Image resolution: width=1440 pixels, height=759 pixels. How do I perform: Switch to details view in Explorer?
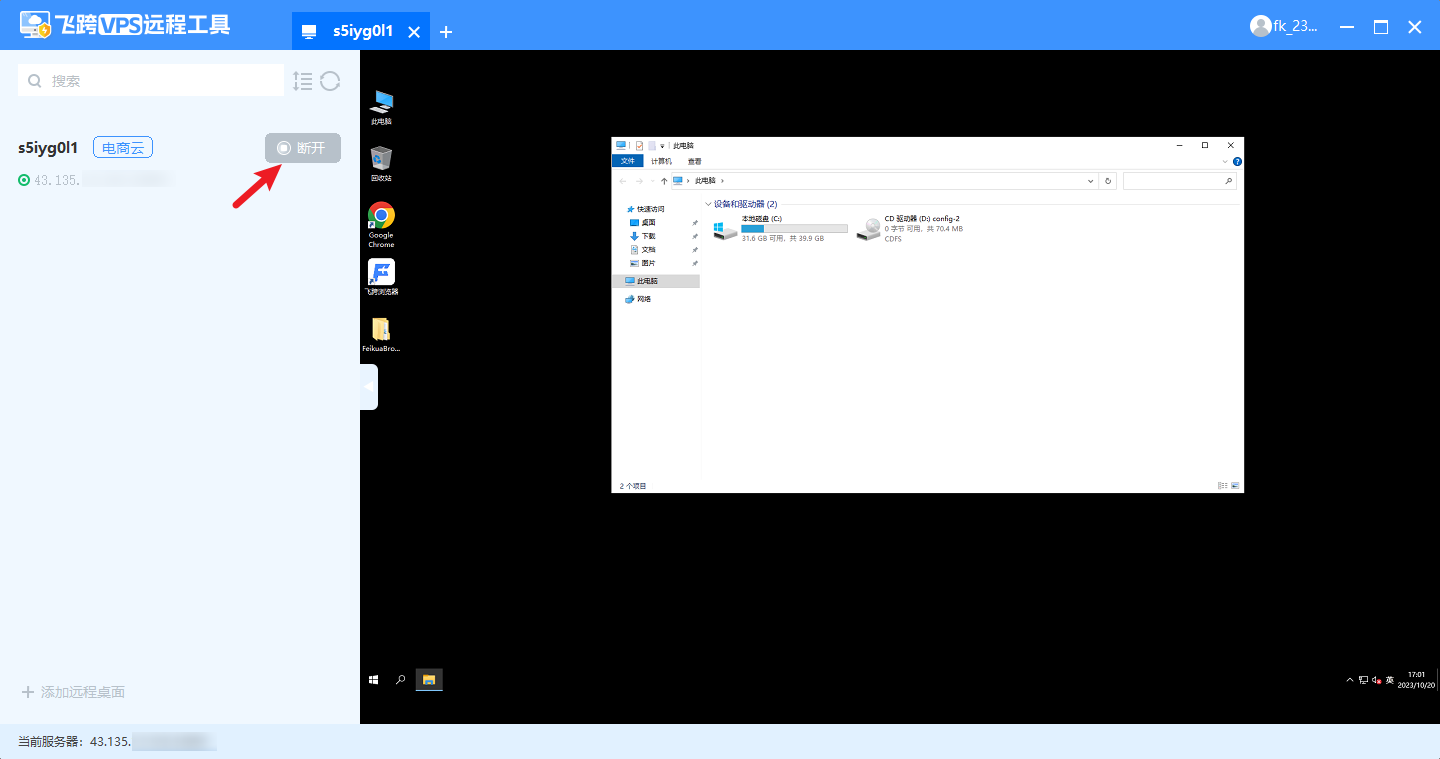tap(1222, 486)
